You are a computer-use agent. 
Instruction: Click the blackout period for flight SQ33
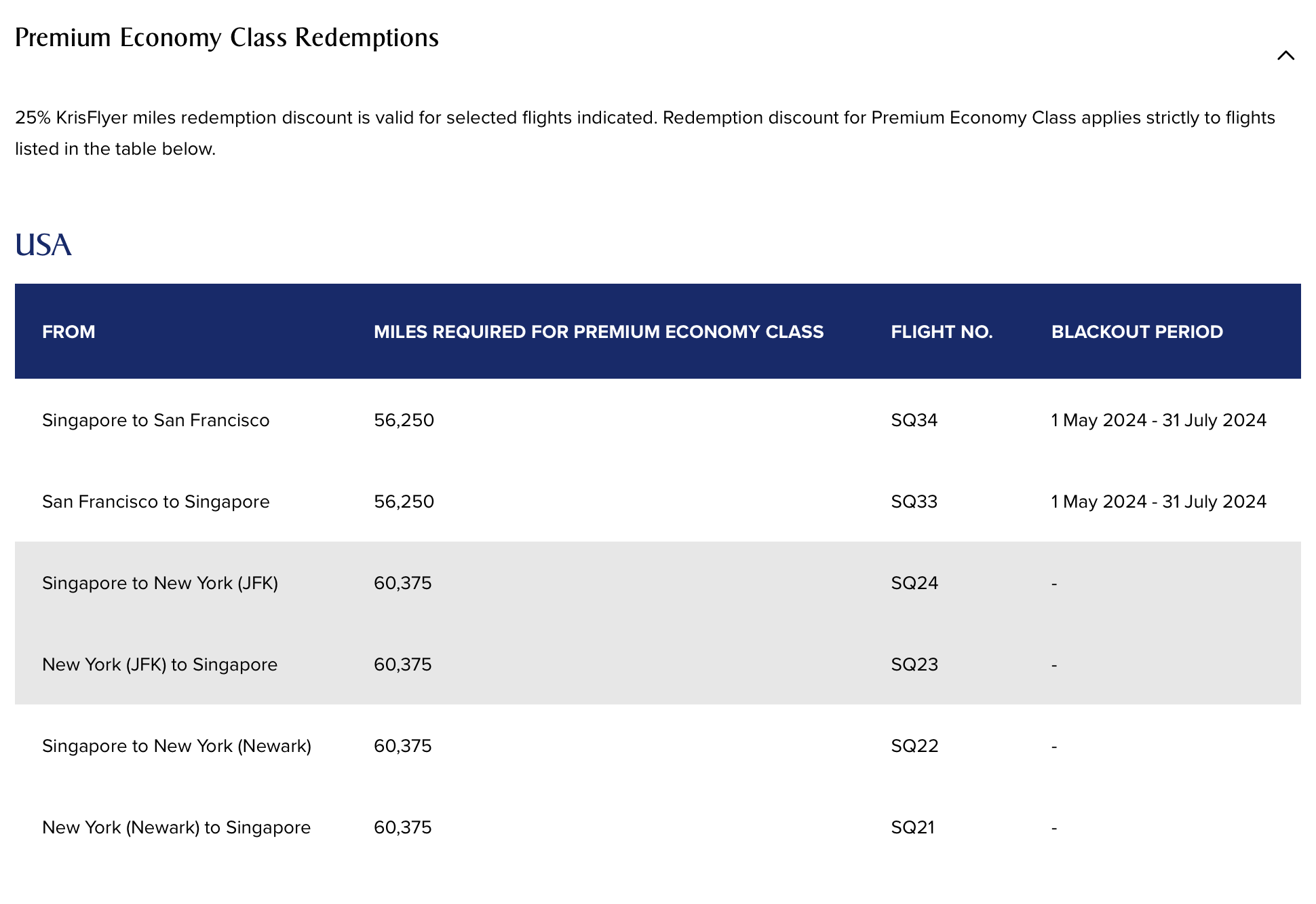tap(1159, 502)
